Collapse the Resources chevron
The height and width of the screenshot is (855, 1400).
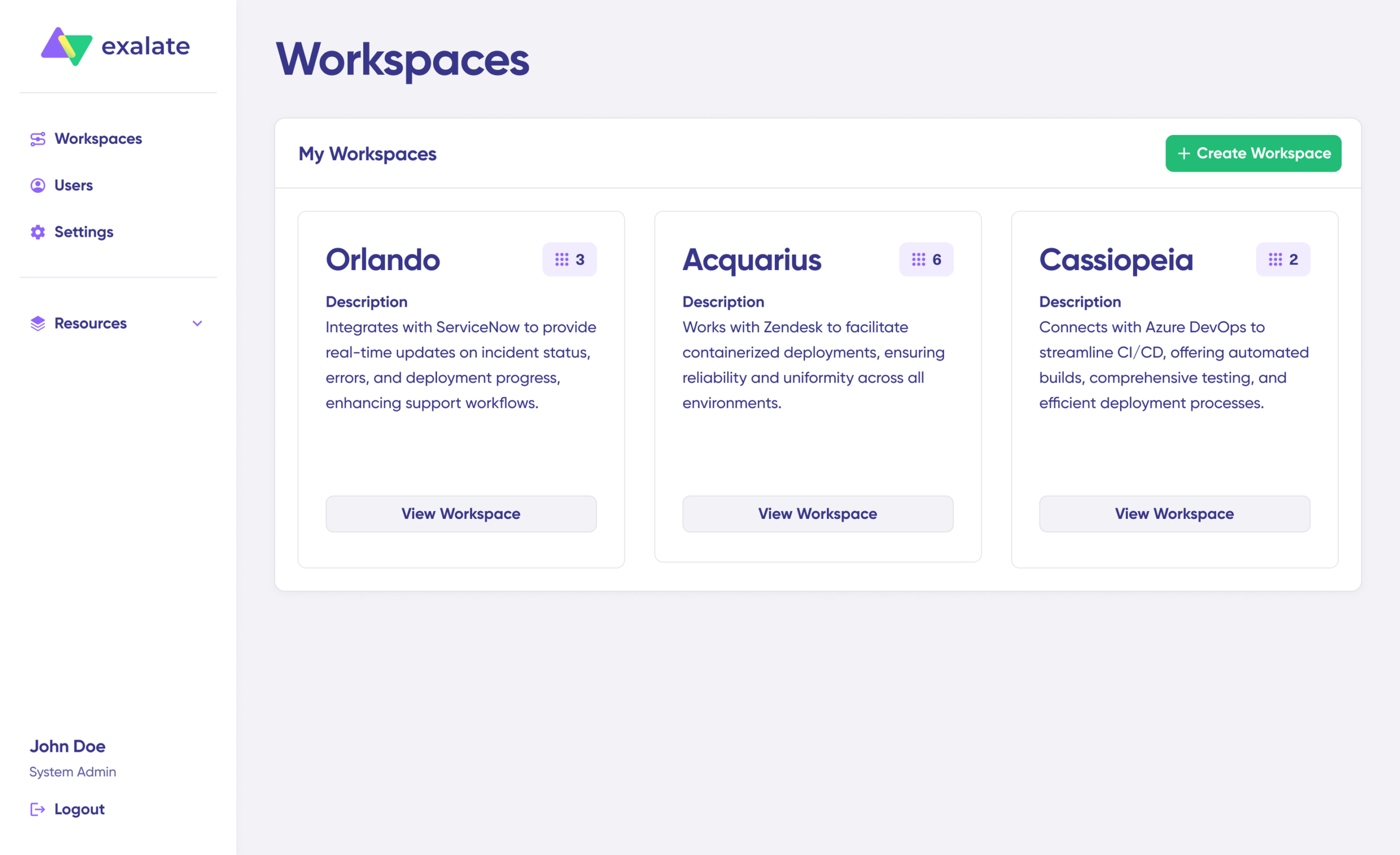coord(197,323)
